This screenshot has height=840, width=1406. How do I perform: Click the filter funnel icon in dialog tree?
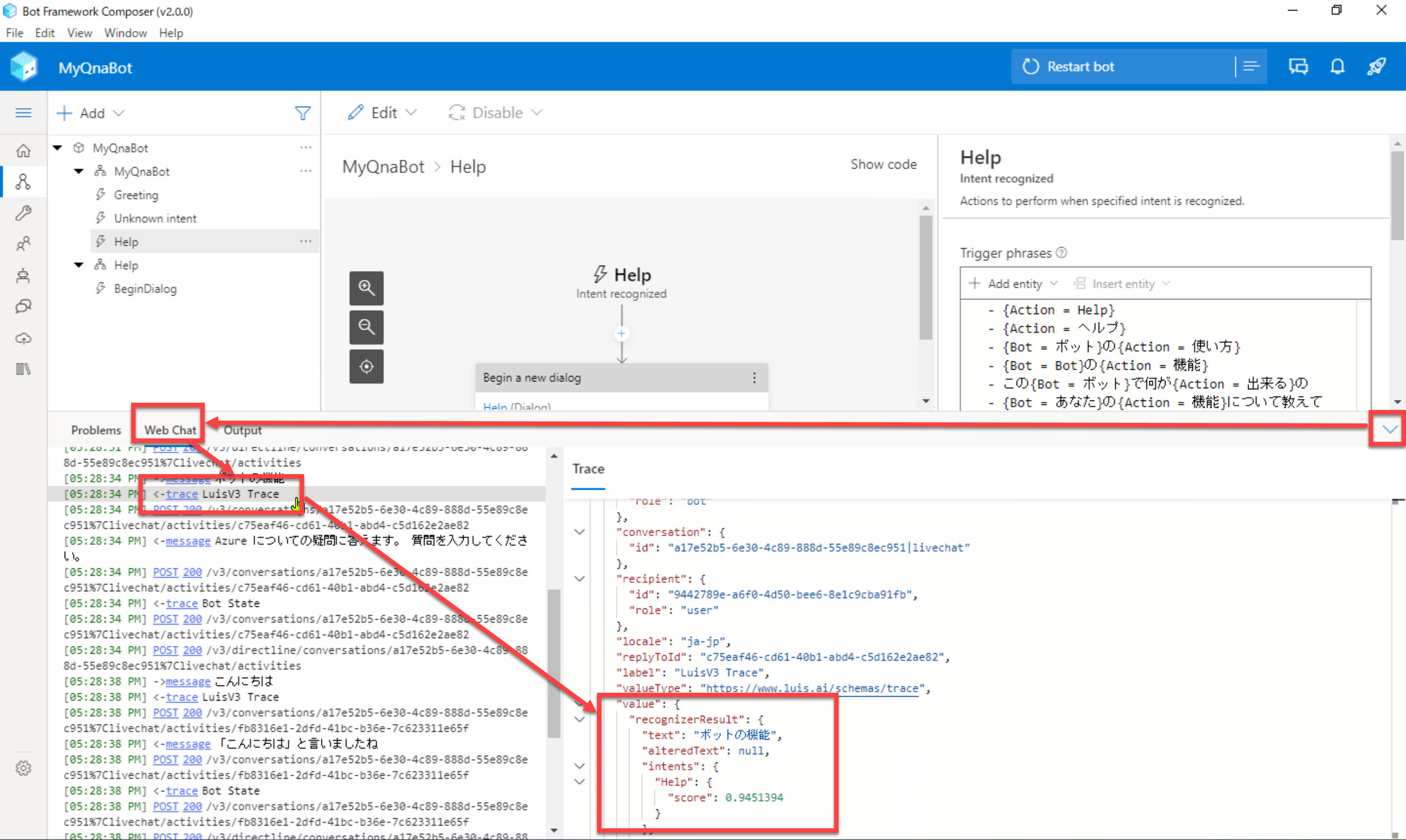[303, 113]
